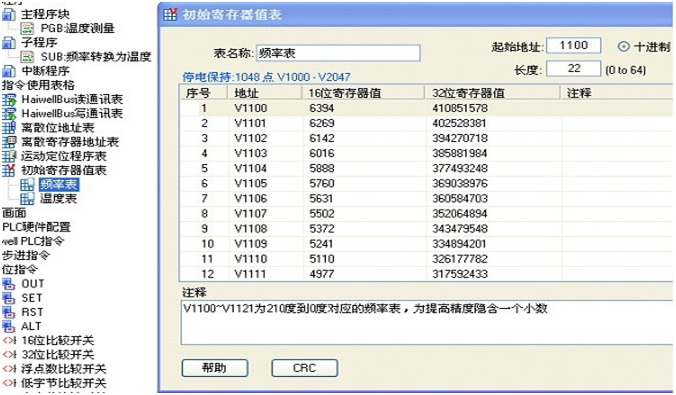Screen dimensions: 676x395
Task: Click the 表名称 input field
Action: tap(338, 53)
